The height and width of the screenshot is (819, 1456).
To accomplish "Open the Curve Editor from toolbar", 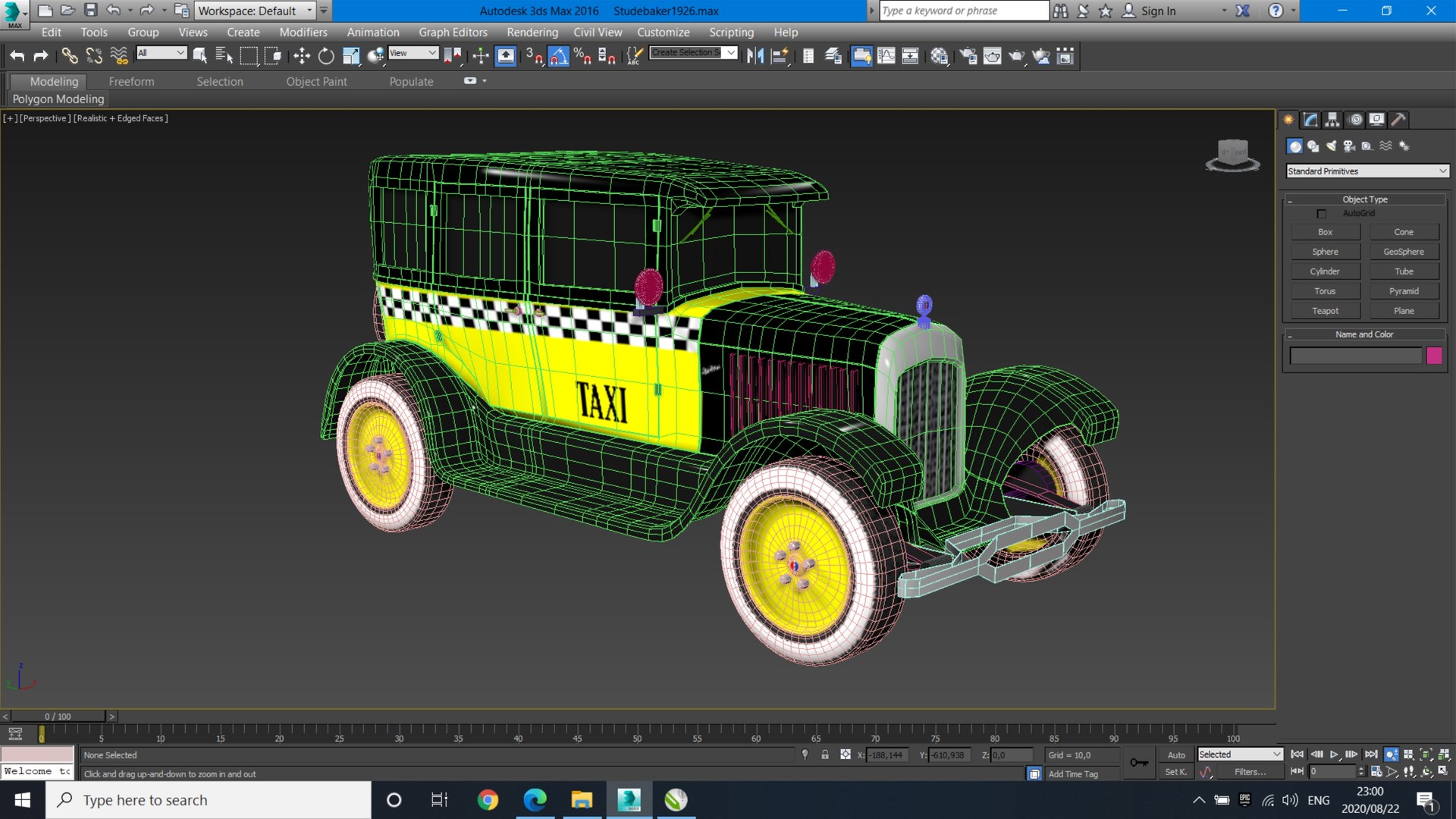I will 886,55.
